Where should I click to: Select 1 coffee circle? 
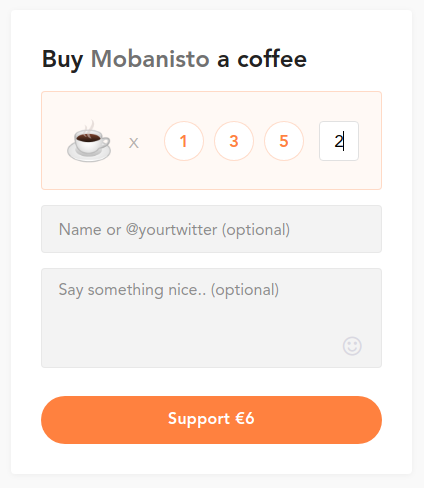pyautogui.click(x=184, y=141)
